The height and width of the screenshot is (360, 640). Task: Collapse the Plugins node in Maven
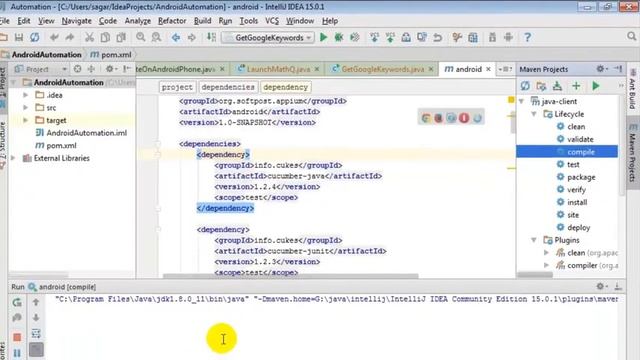click(x=534, y=240)
